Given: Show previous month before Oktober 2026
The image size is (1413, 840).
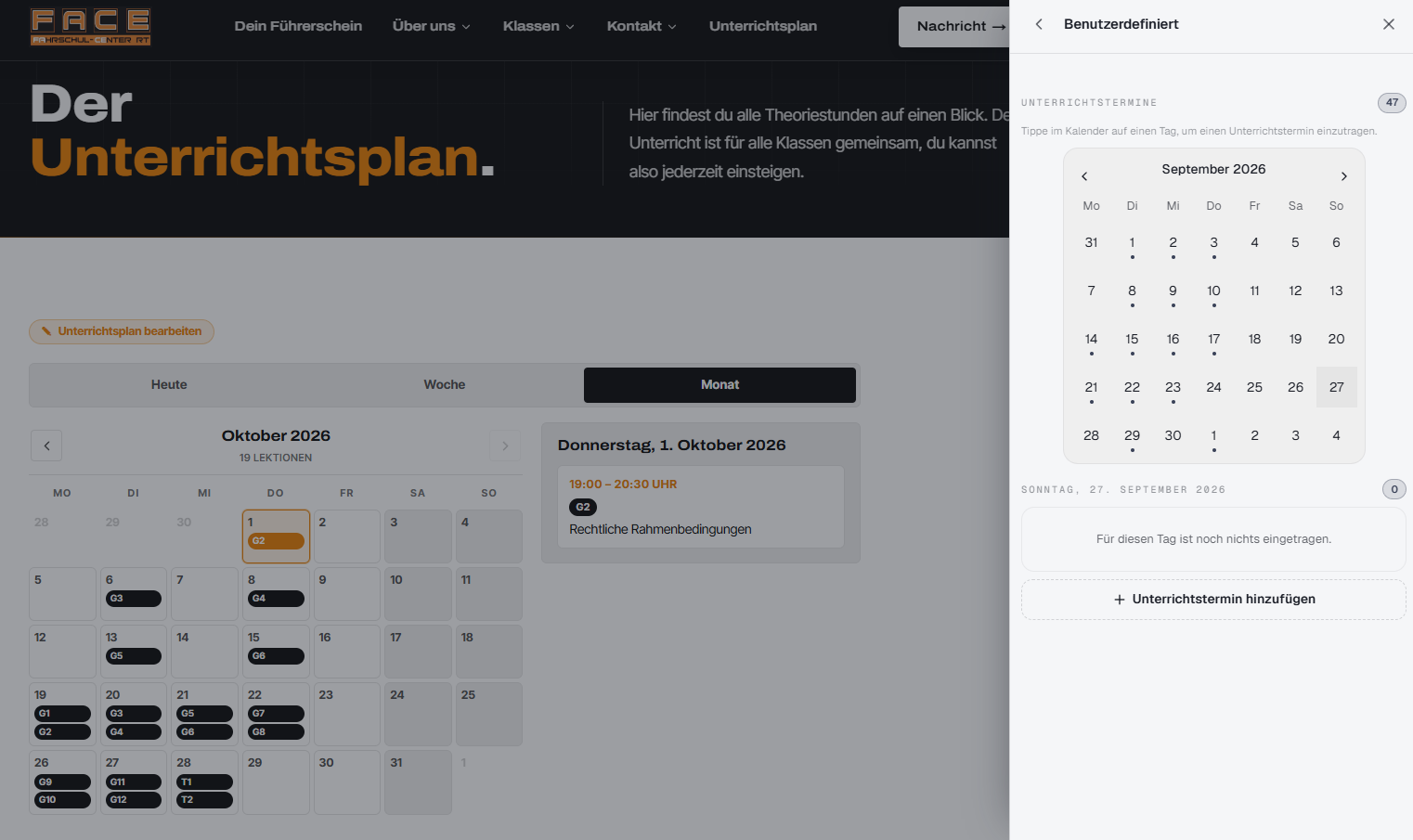Looking at the screenshot, I should (x=46, y=446).
